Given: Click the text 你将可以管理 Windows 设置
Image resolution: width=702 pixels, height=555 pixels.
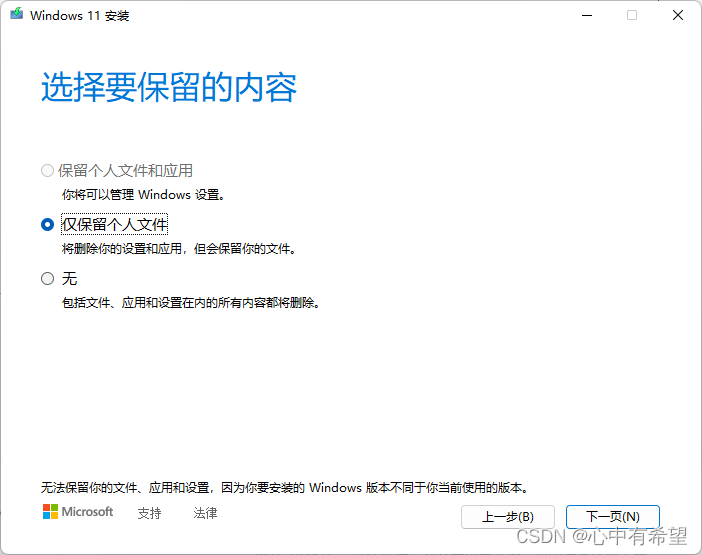Looking at the screenshot, I should [143, 195].
